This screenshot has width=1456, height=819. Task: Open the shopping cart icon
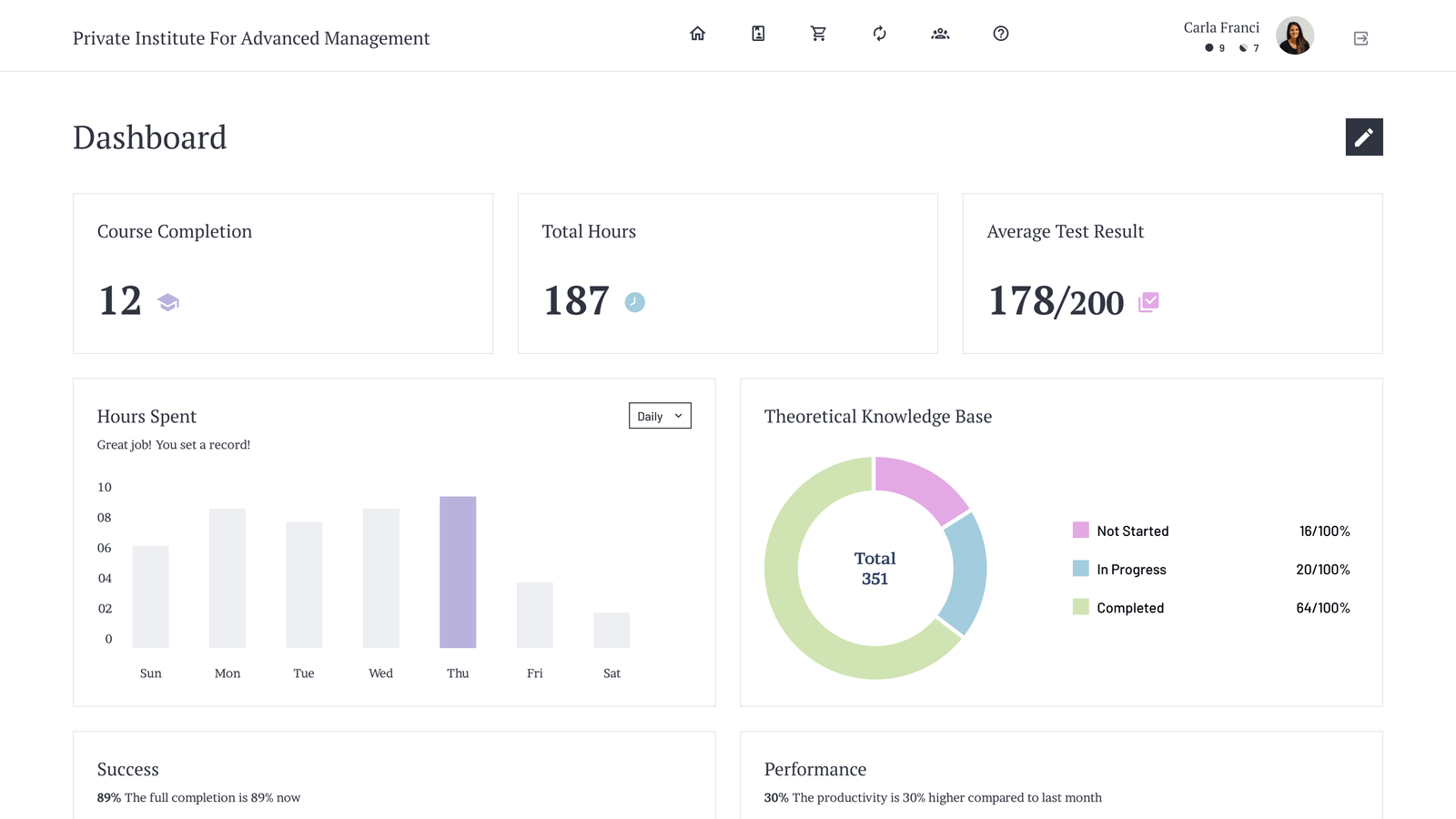(x=818, y=34)
